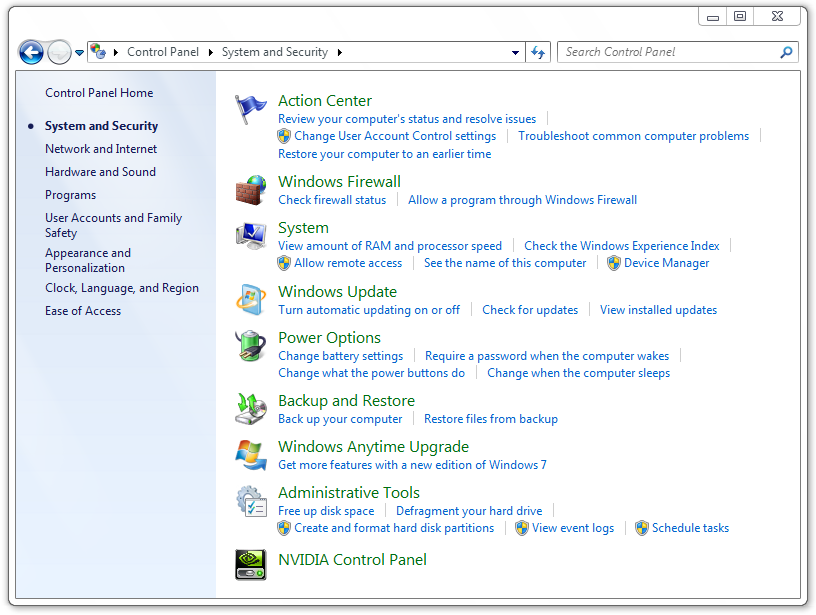Open the Windows Anytime Upgrade logo icon
Screen dimensions: 816x615
[x=251, y=455]
